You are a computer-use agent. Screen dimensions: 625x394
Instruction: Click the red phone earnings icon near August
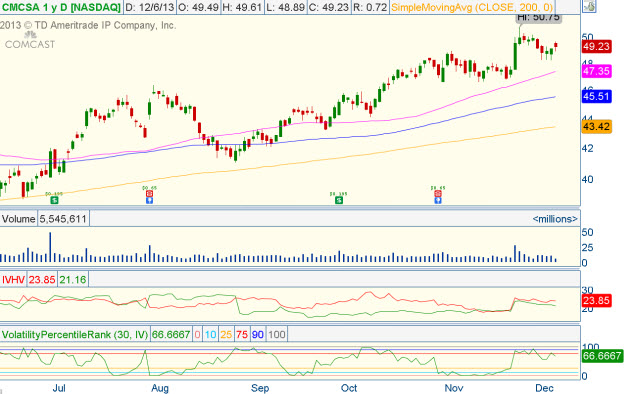pos(149,193)
